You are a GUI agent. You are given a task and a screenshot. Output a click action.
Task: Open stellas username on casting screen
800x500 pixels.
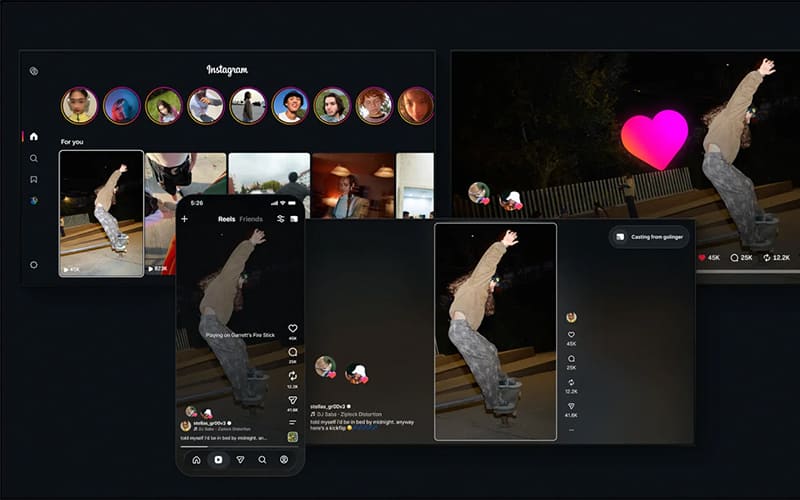point(328,407)
